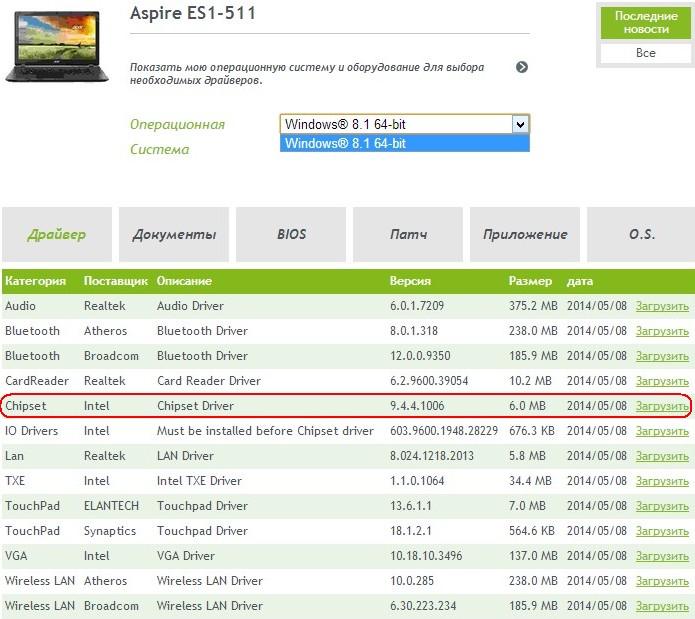
Task: Switch to the Приложение tab
Action: [525, 234]
